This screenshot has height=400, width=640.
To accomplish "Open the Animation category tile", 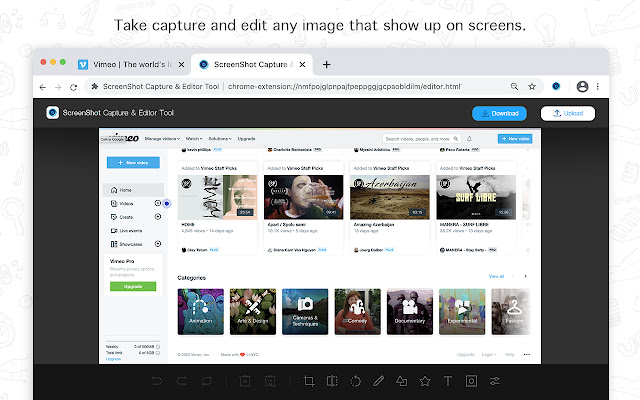I will pos(201,311).
